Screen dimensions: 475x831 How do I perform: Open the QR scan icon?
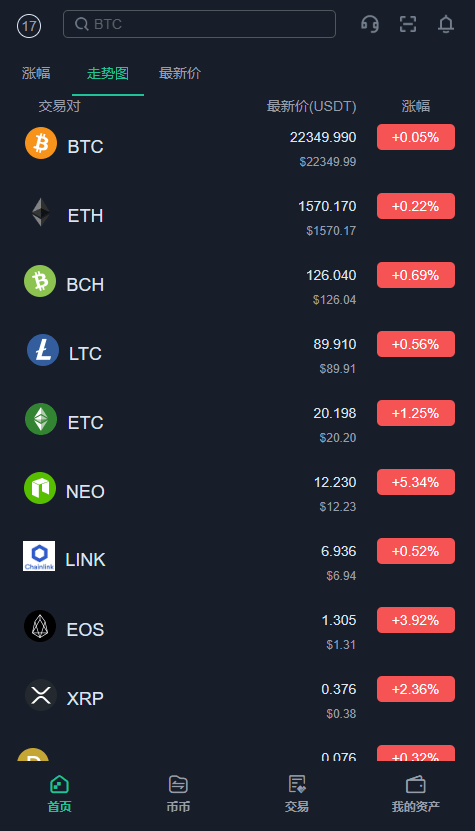[408, 24]
